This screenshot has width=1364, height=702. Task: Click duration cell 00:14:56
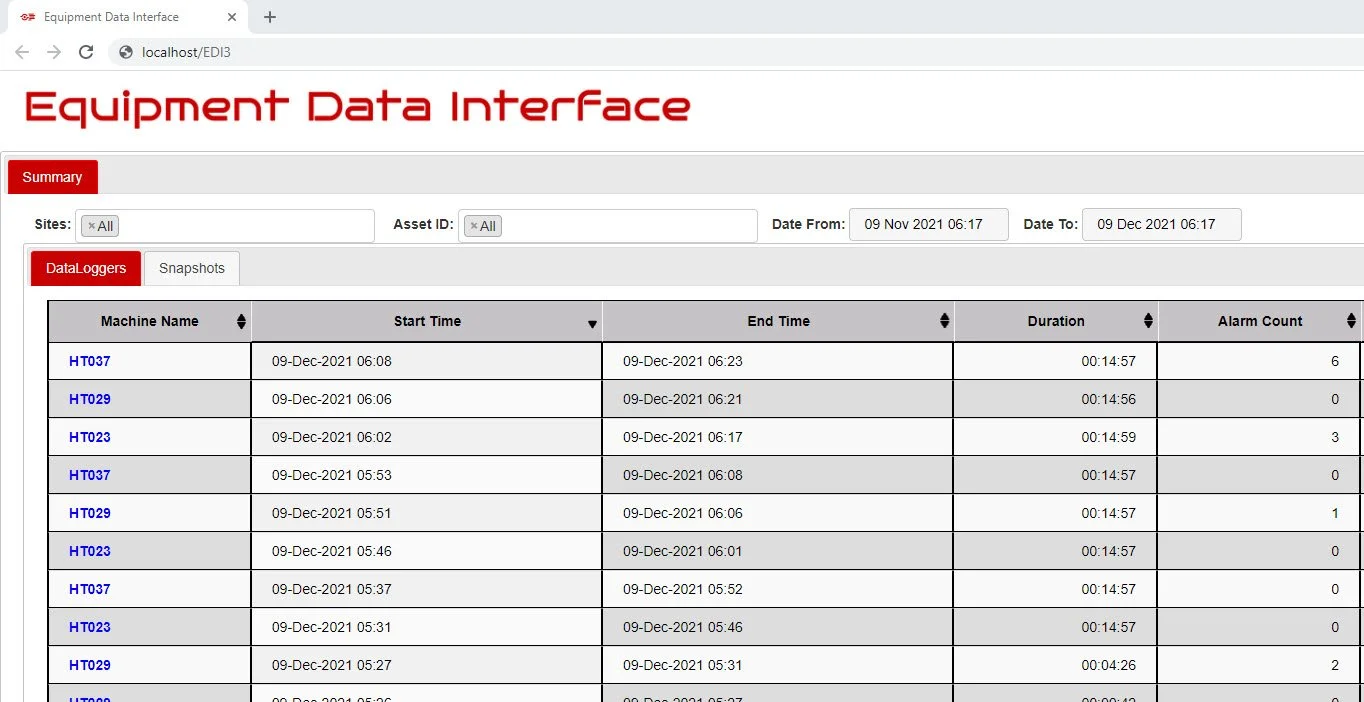[x=1055, y=399]
